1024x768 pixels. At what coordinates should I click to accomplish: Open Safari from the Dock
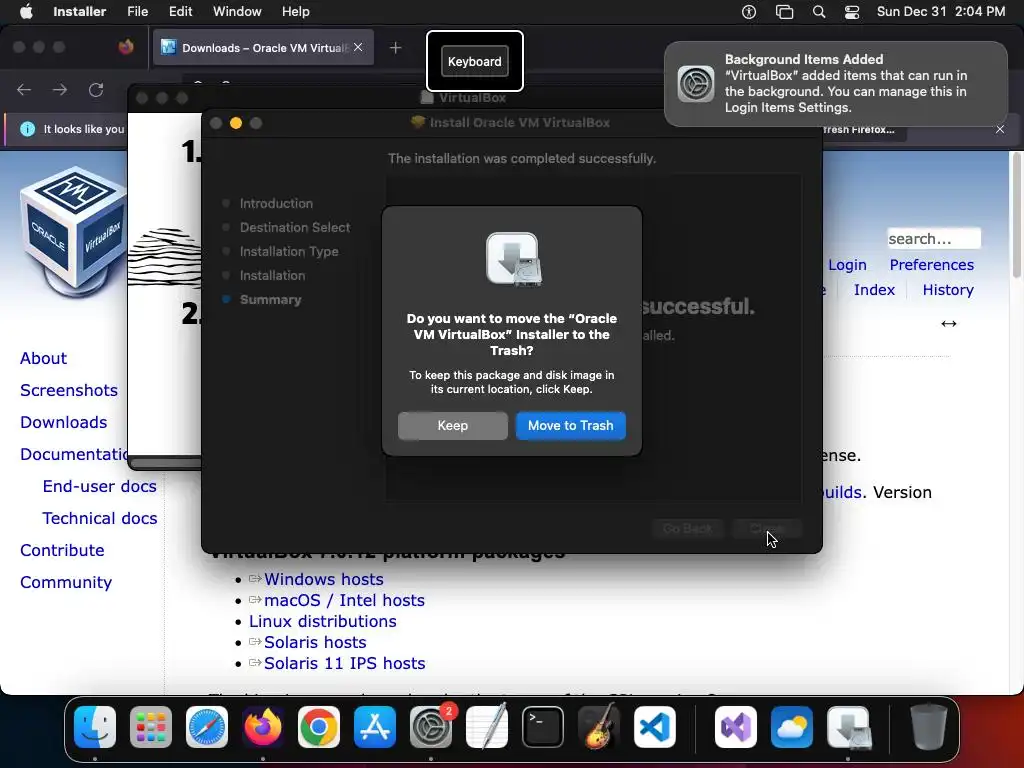(207, 727)
